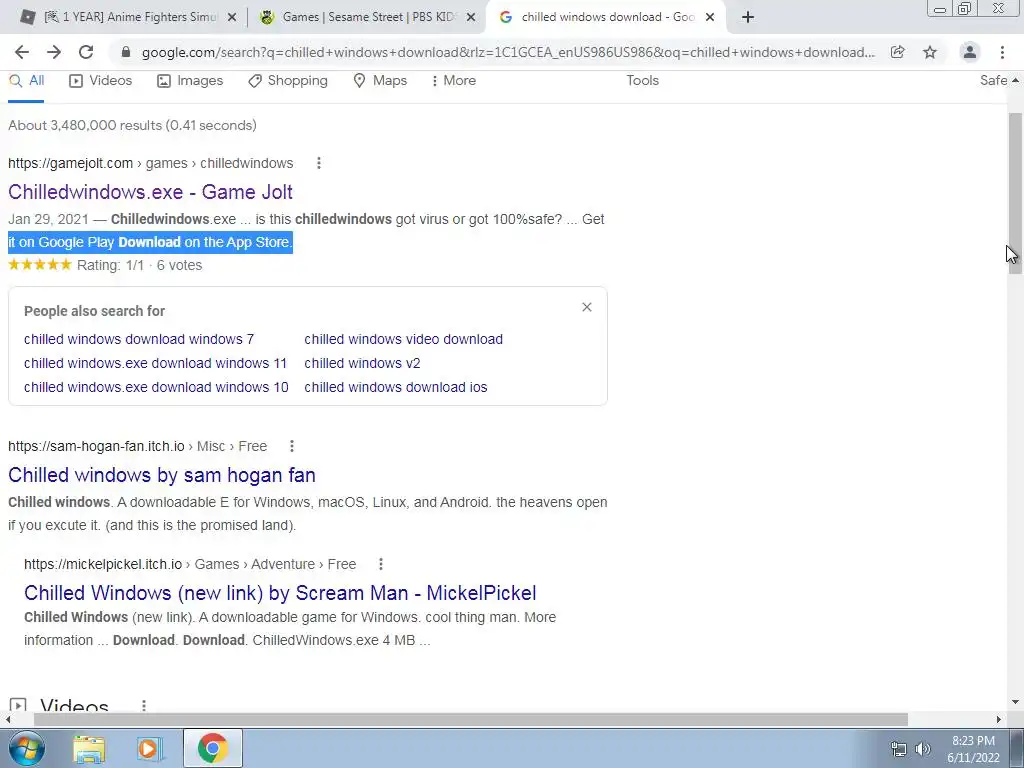Close the Sesame Street PBS Kids tab
Image resolution: width=1024 pixels, height=768 pixels.
[x=471, y=18]
